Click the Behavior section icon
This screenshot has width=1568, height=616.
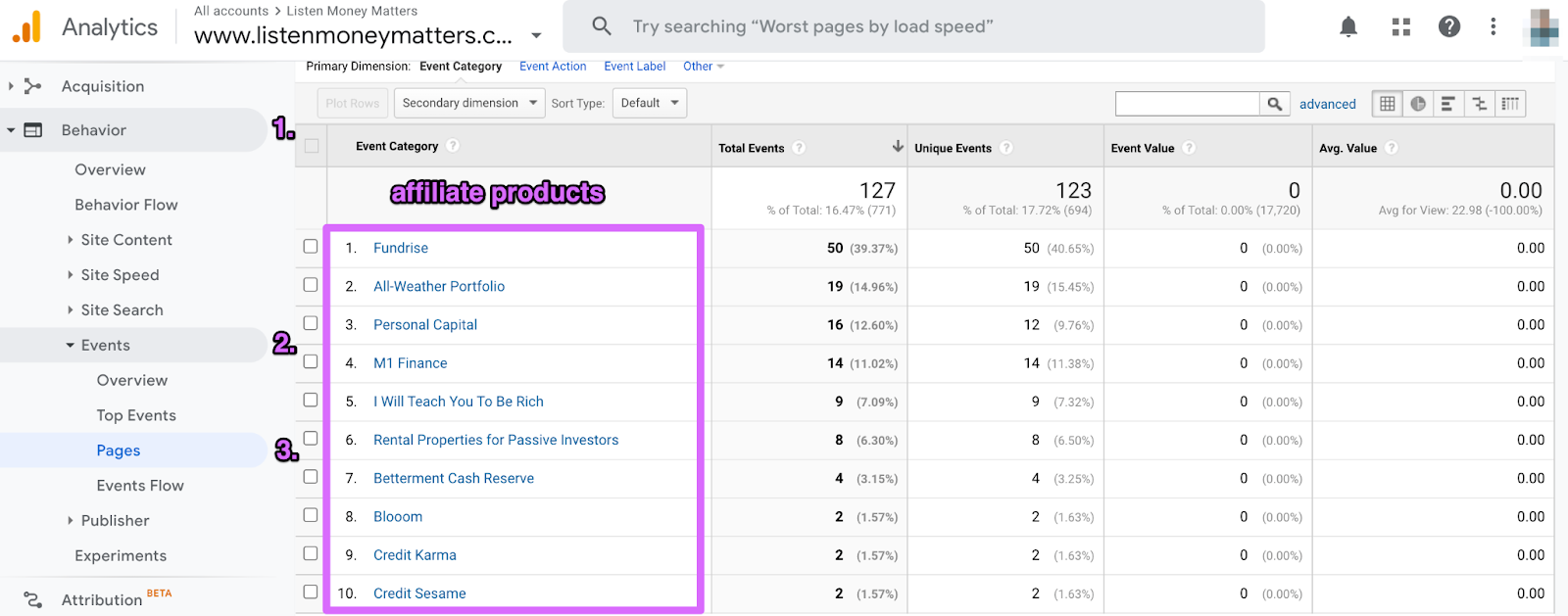32,130
